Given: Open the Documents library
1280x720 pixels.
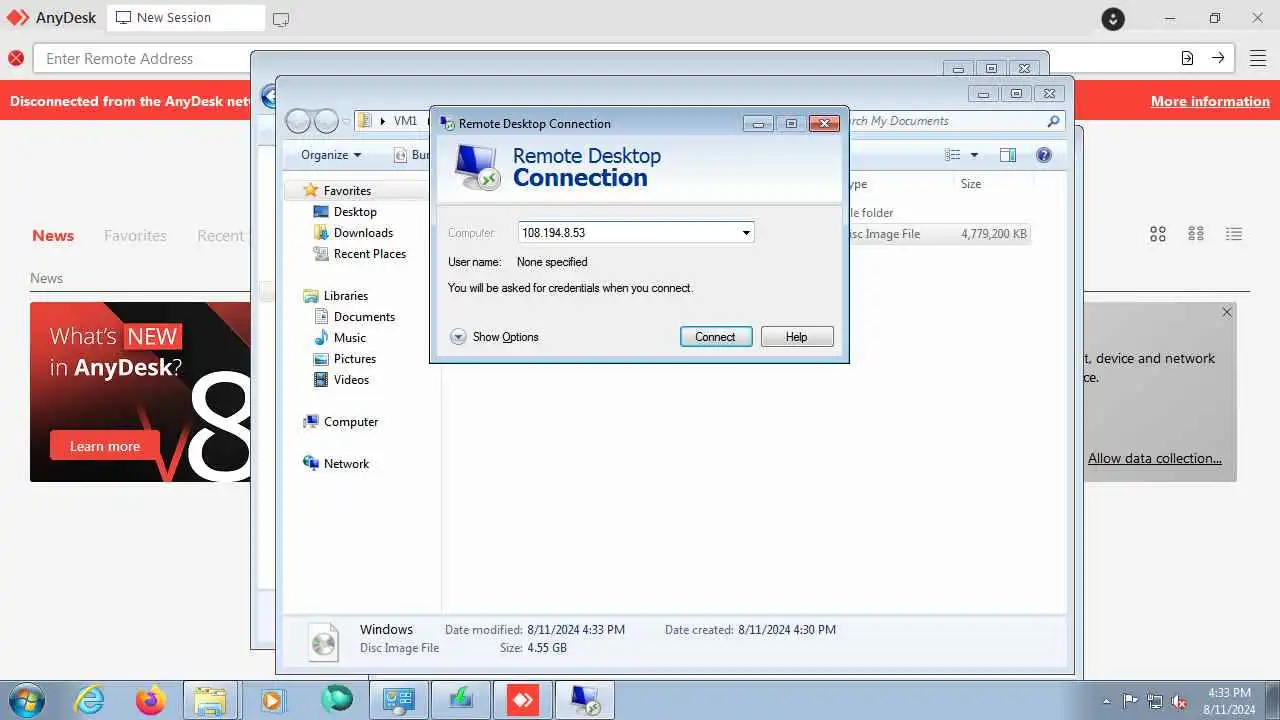Looking at the screenshot, I should click(364, 317).
